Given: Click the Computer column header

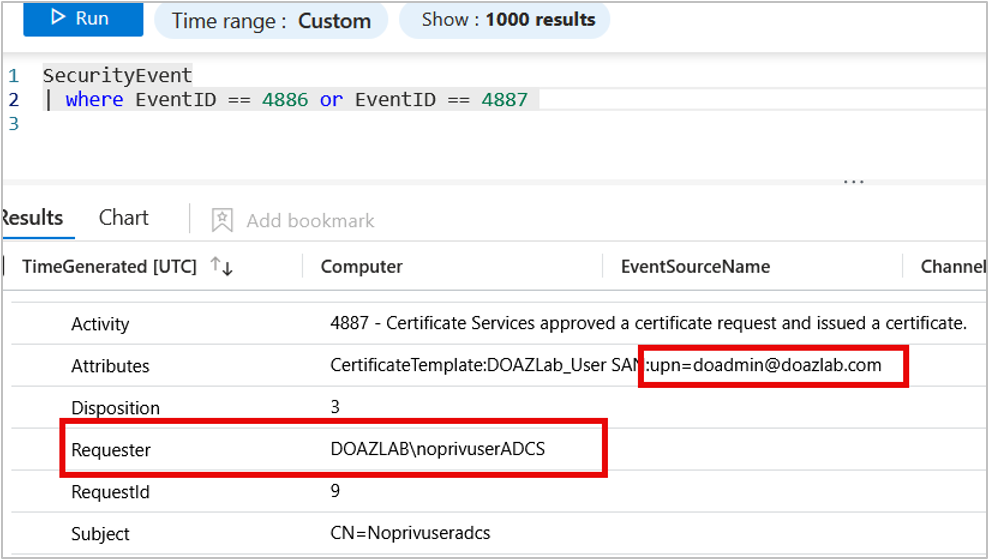Looking at the screenshot, I should coord(361,266).
